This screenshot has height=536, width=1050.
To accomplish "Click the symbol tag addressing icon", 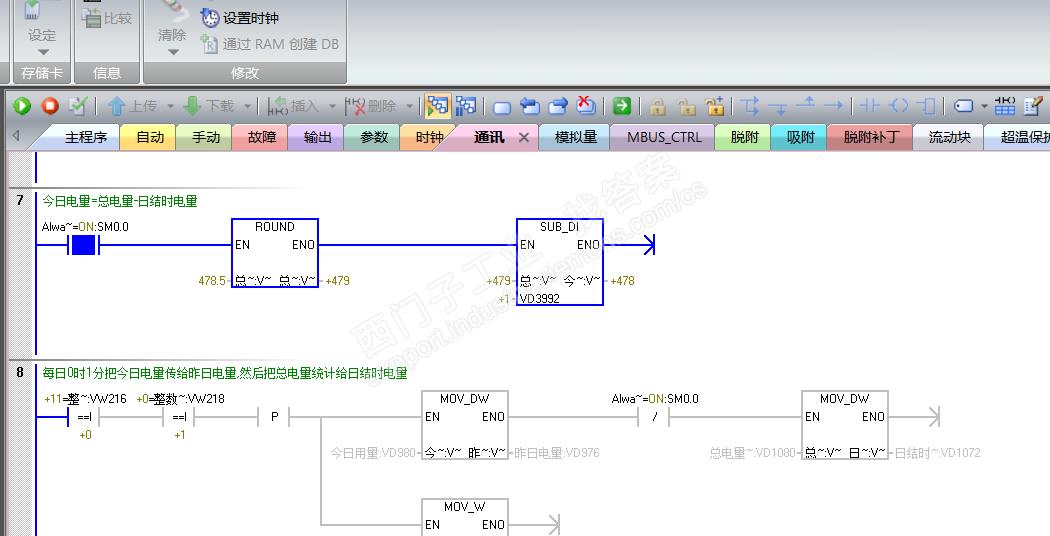I will [963, 106].
